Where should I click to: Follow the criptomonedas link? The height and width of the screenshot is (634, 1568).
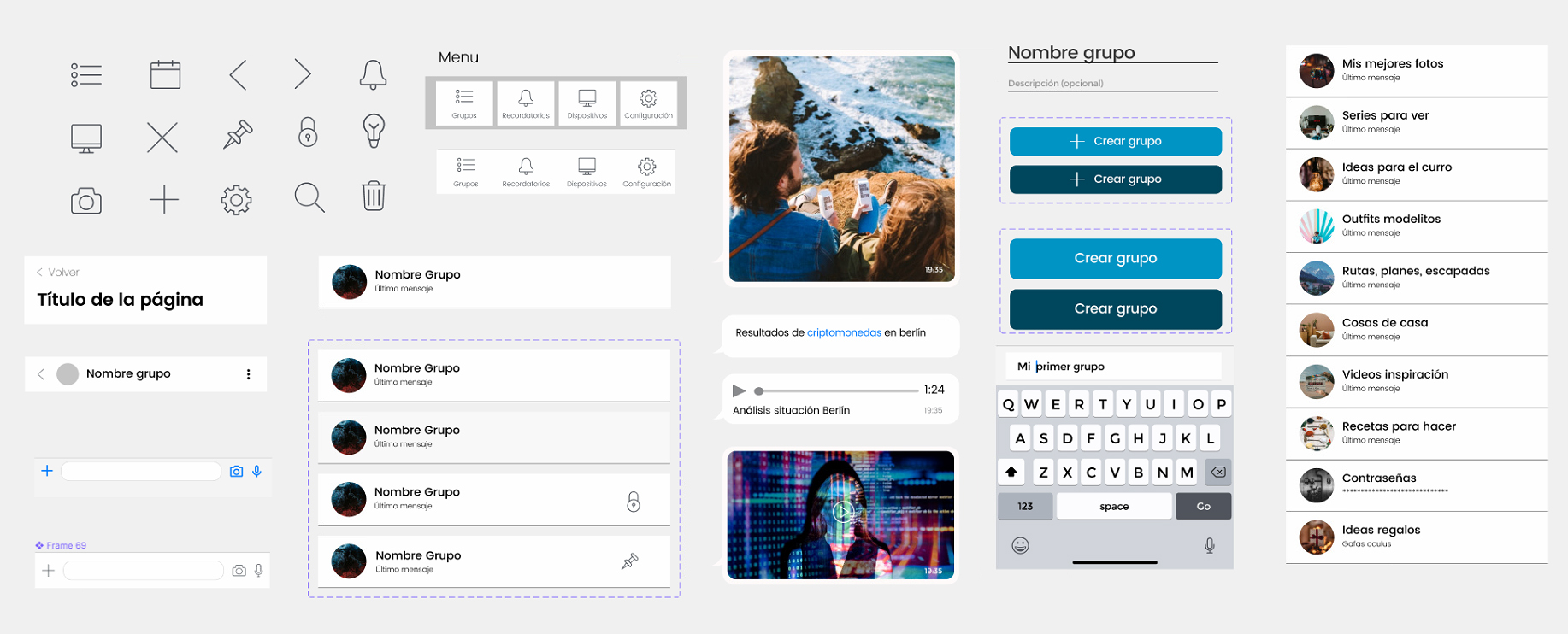[x=844, y=333]
